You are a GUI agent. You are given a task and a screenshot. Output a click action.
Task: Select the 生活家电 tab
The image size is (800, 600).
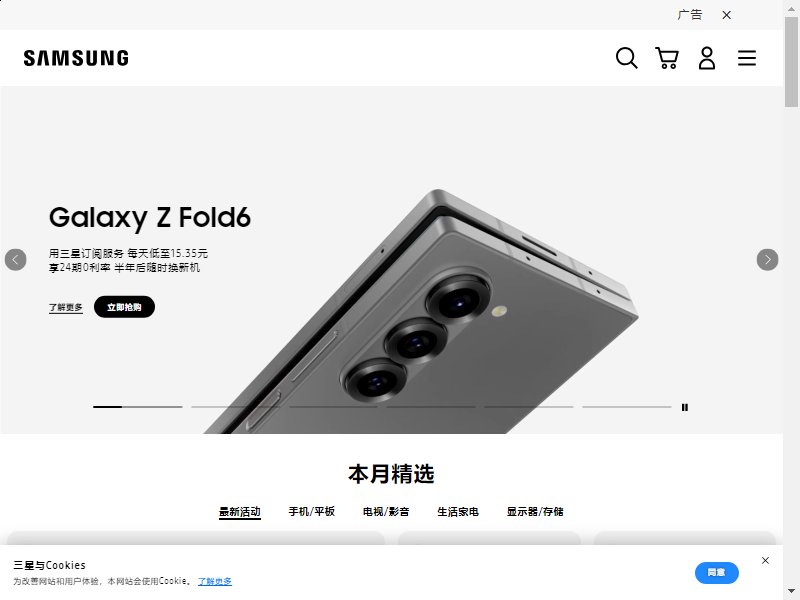pos(458,511)
